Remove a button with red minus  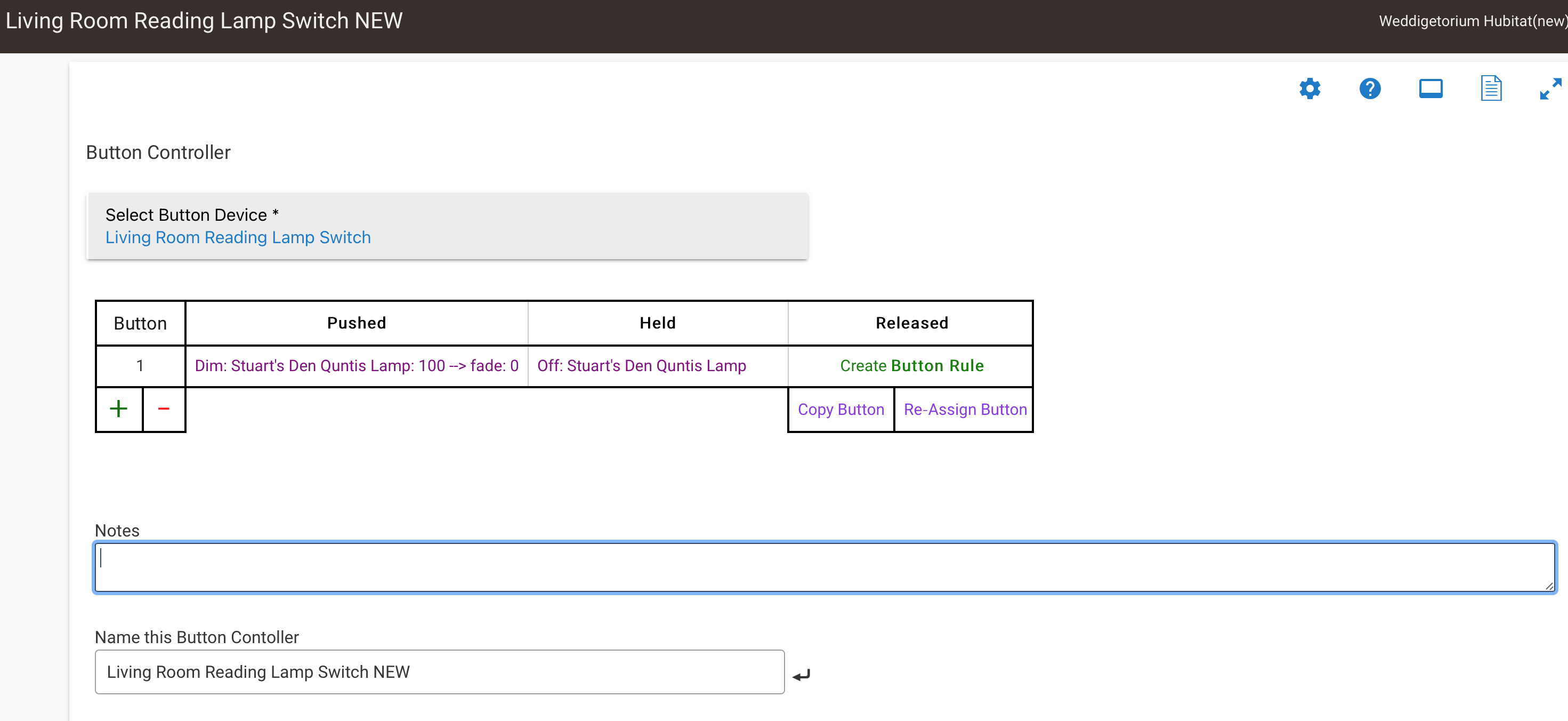coord(163,408)
